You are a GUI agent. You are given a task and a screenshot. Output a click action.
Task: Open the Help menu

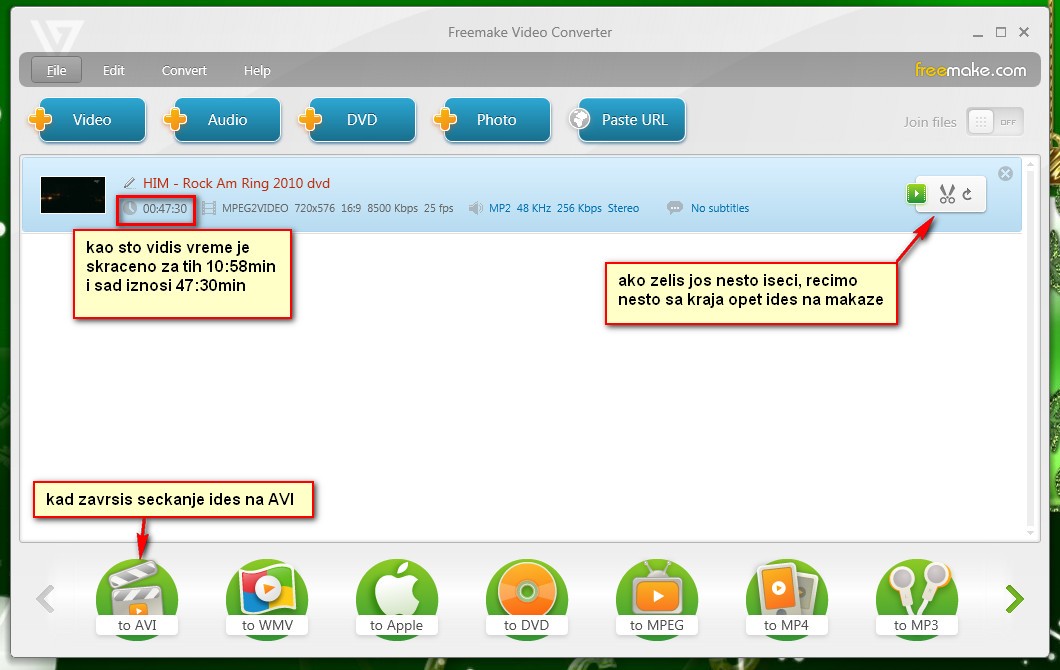pyautogui.click(x=257, y=70)
